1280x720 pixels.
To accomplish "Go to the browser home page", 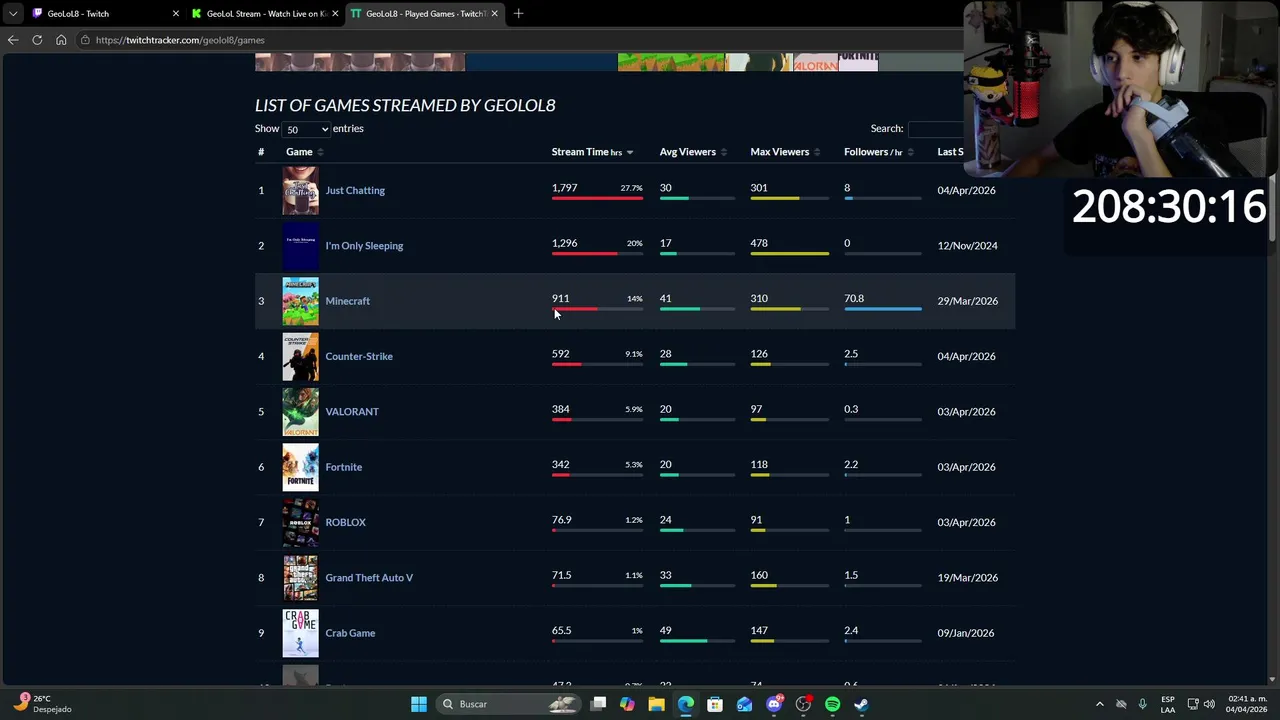I will [61, 40].
